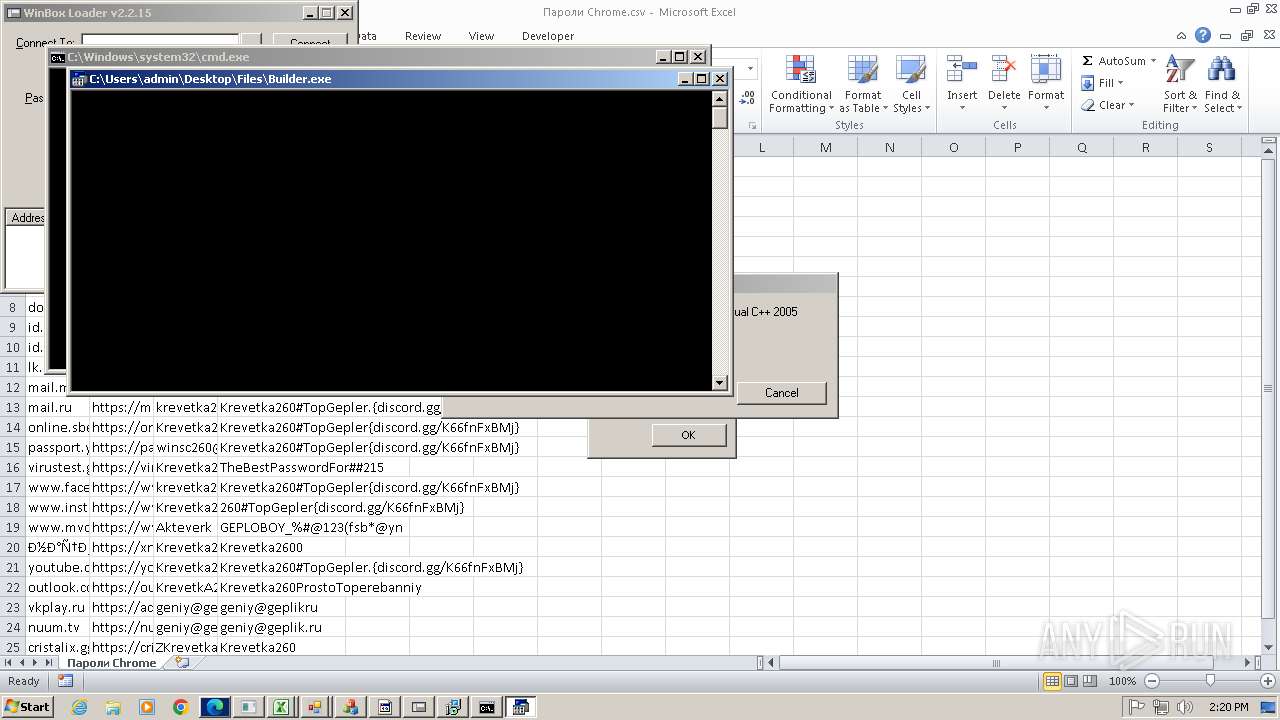This screenshot has height=720, width=1280.
Task: Open Find & Select binoculars menu
Action: (x=1221, y=84)
